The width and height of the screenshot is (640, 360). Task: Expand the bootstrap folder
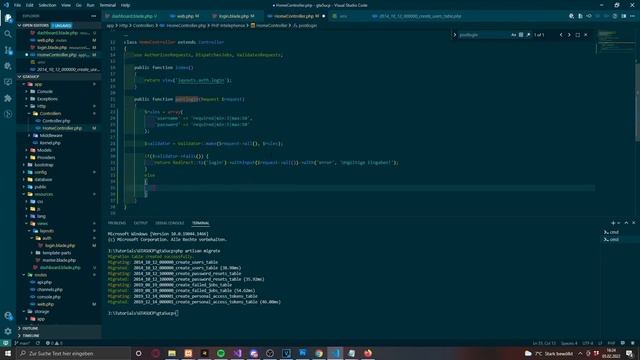44,165
